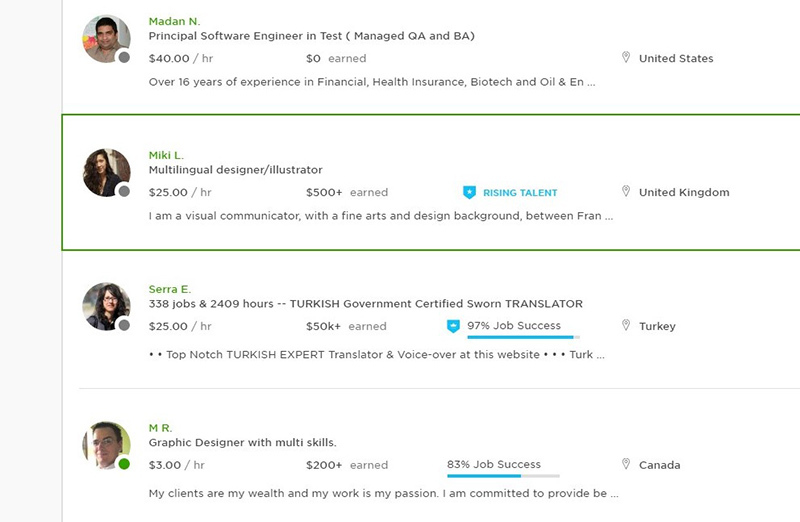Viewport: 800px width, 522px height.
Task: Click the 83% Job Success progress bar
Action: (503, 476)
